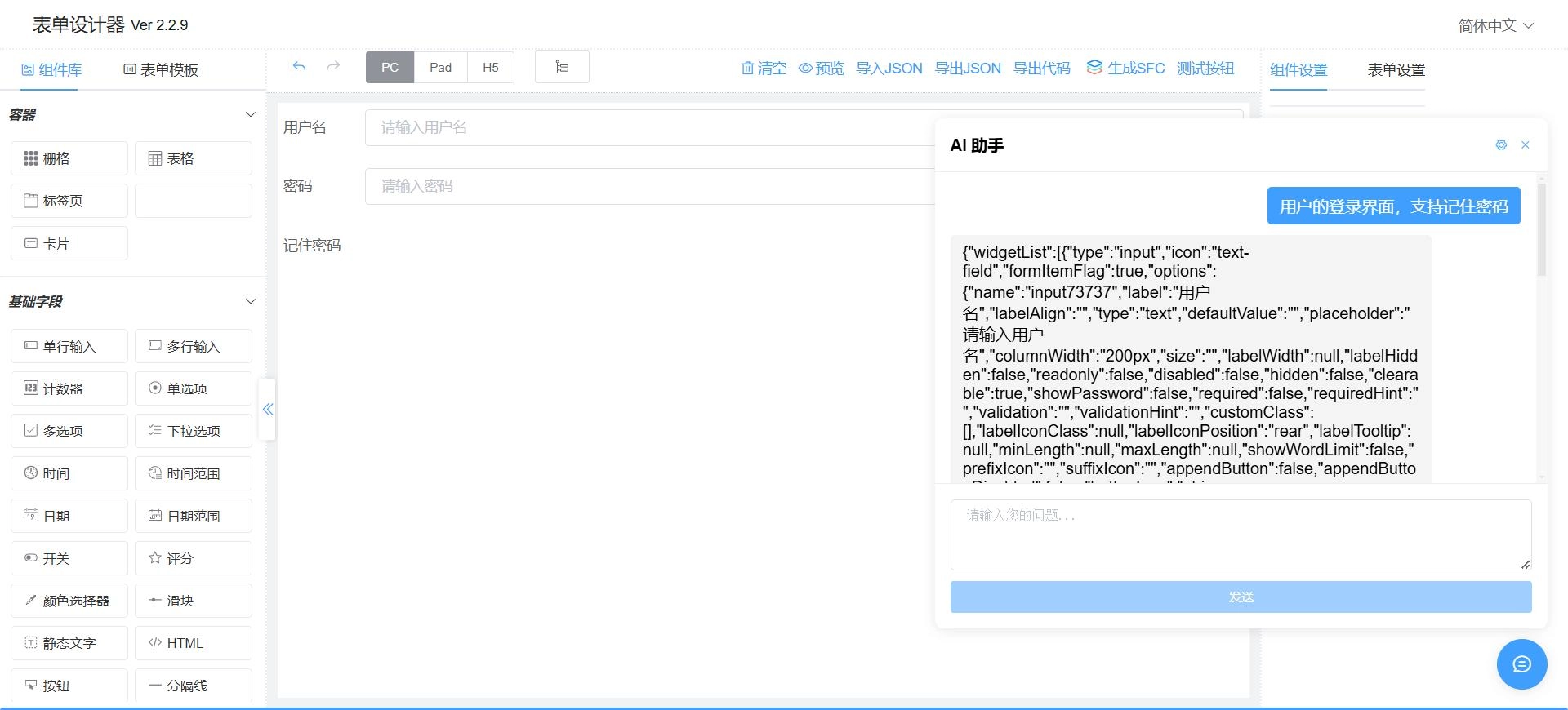Open the component hierarchy tree icon
This screenshot has width=1568, height=710.
point(562,67)
